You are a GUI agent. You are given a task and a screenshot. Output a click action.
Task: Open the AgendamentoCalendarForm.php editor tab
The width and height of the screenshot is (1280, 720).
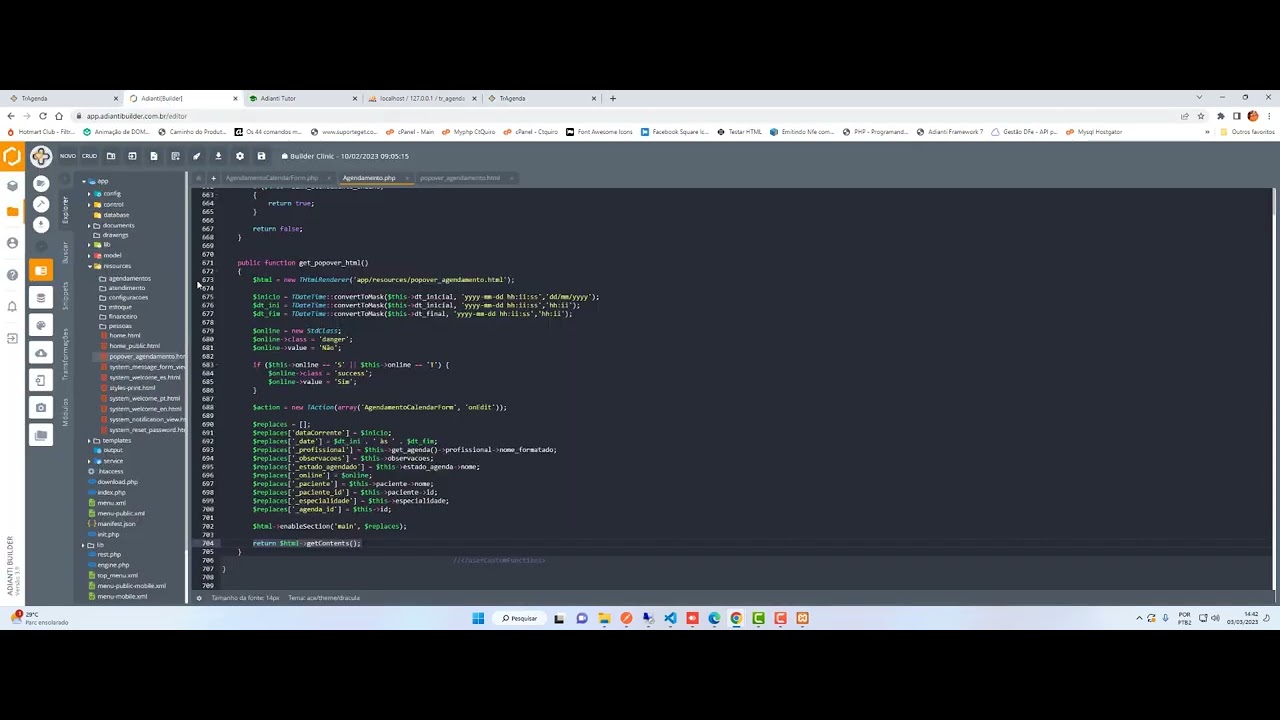(x=271, y=178)
